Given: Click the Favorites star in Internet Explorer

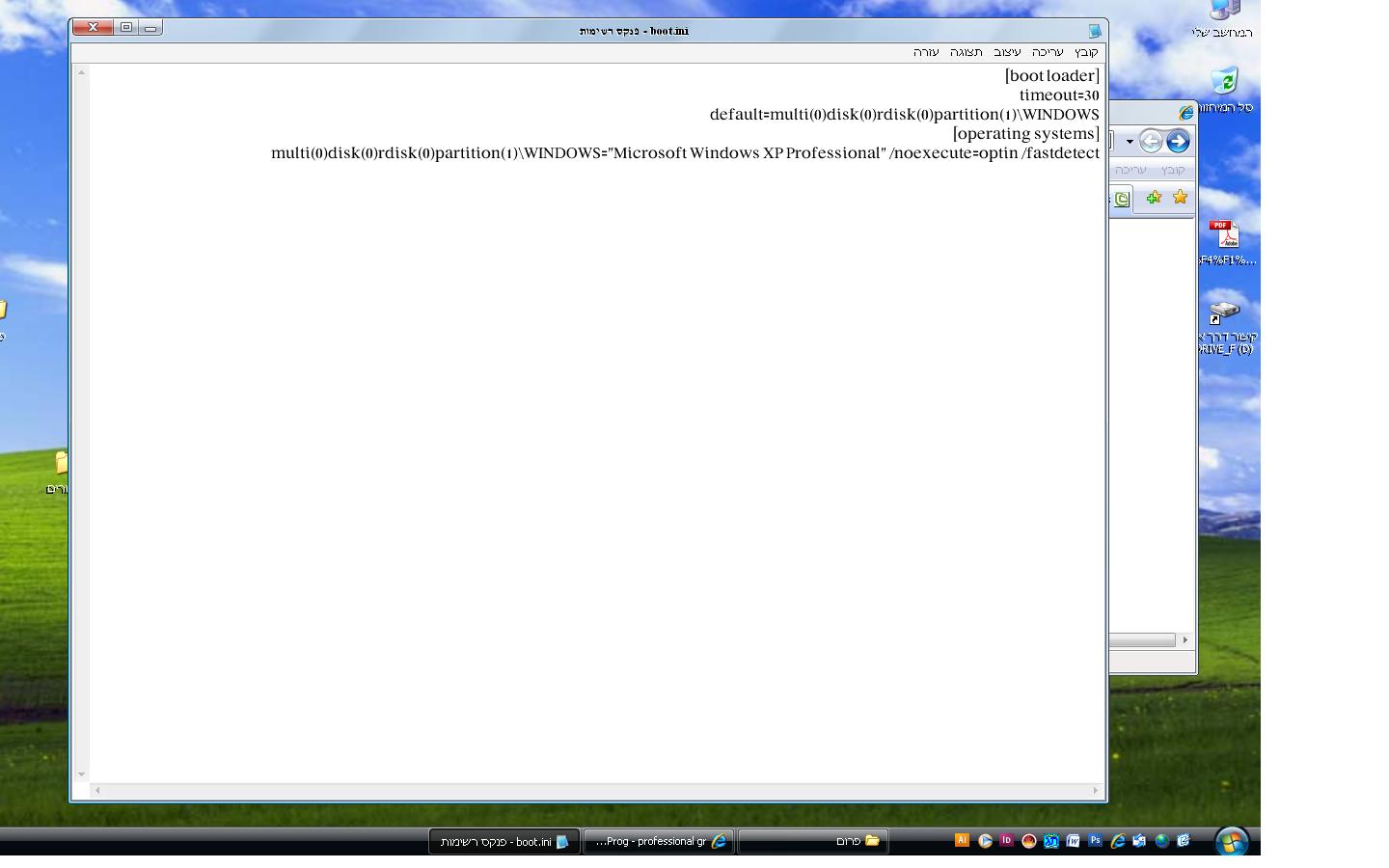Looking at the screenshot, I should pyautogui.click(x=1180, y=198).
